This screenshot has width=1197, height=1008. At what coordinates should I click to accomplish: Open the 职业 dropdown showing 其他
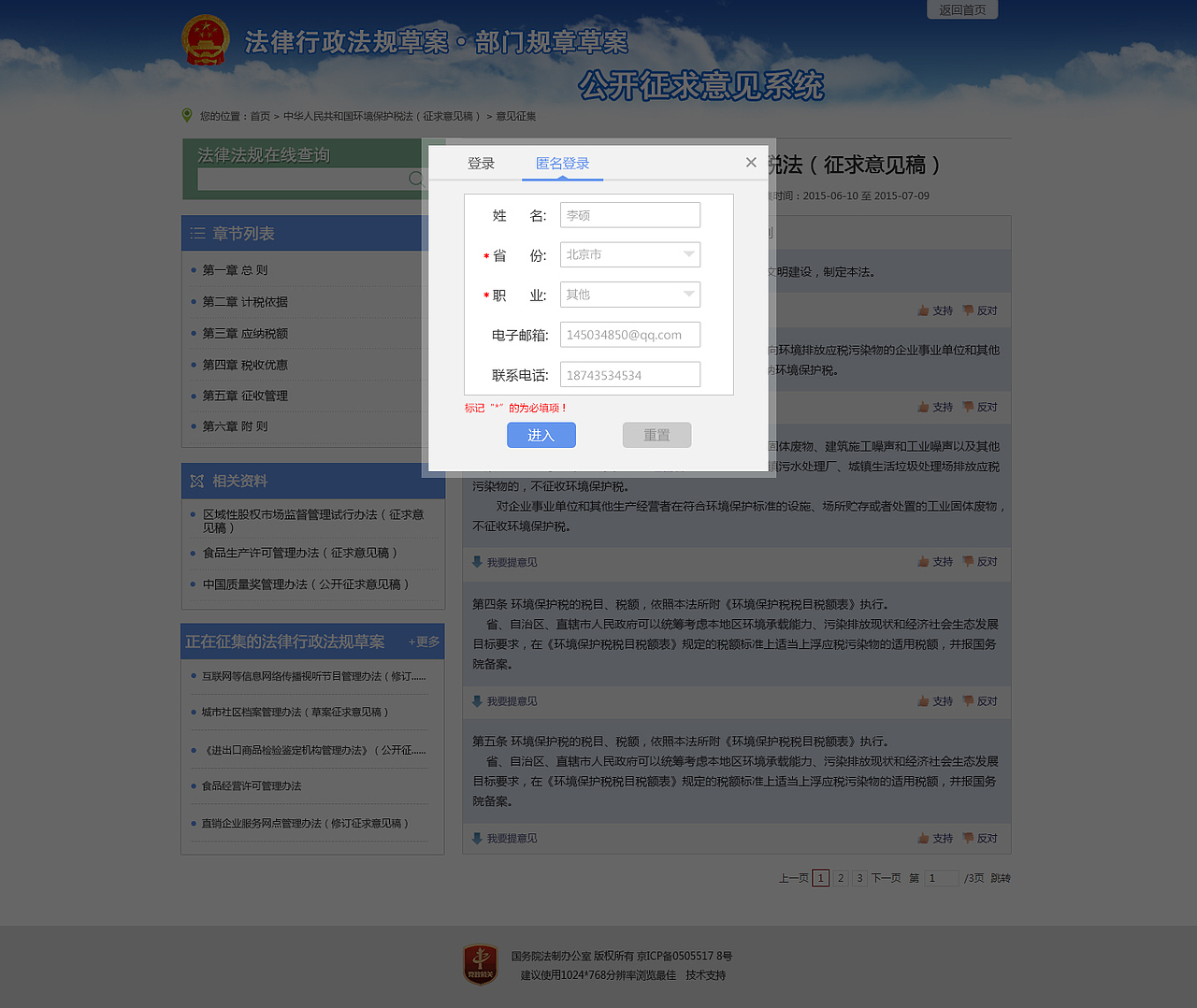(629, 294)
